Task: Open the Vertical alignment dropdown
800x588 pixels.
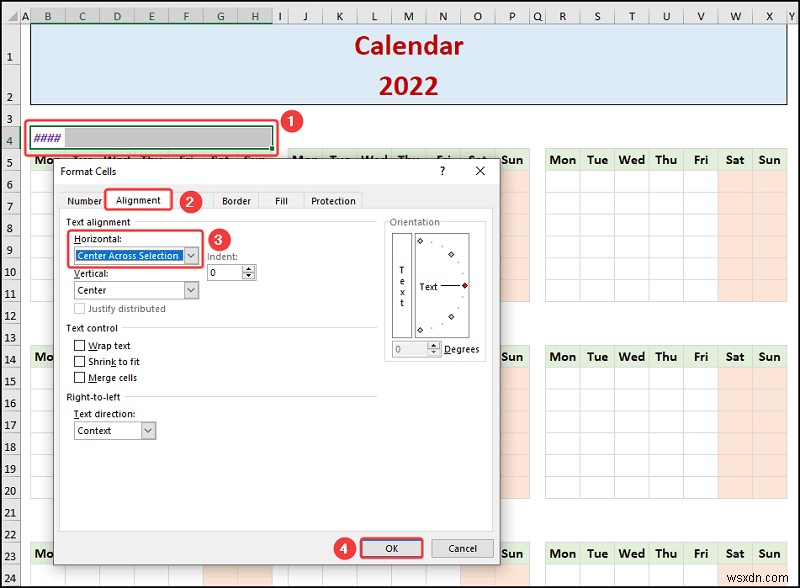Action: point(192,289)
